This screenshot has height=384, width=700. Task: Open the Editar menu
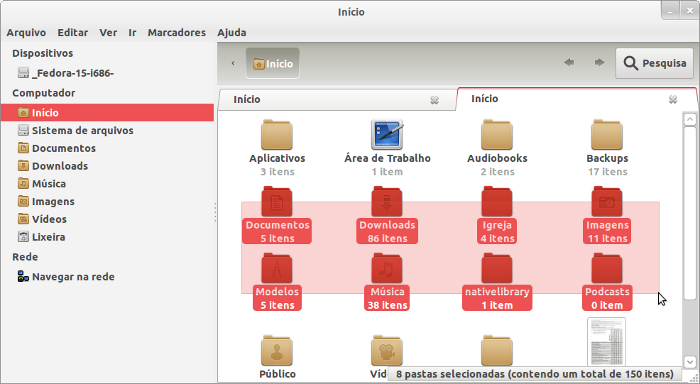(x=72, y=33)
